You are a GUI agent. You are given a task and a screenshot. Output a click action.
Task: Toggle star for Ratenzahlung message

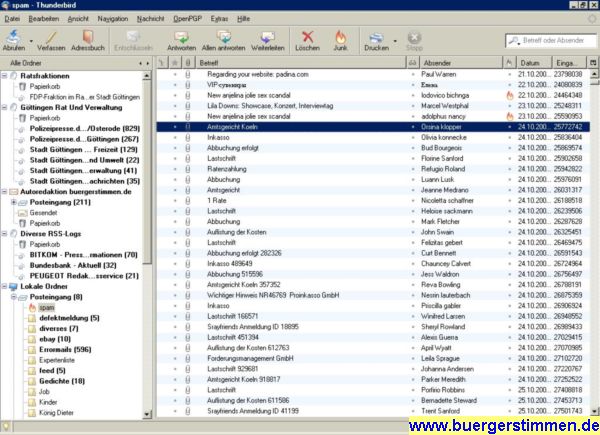coord(175,169)
